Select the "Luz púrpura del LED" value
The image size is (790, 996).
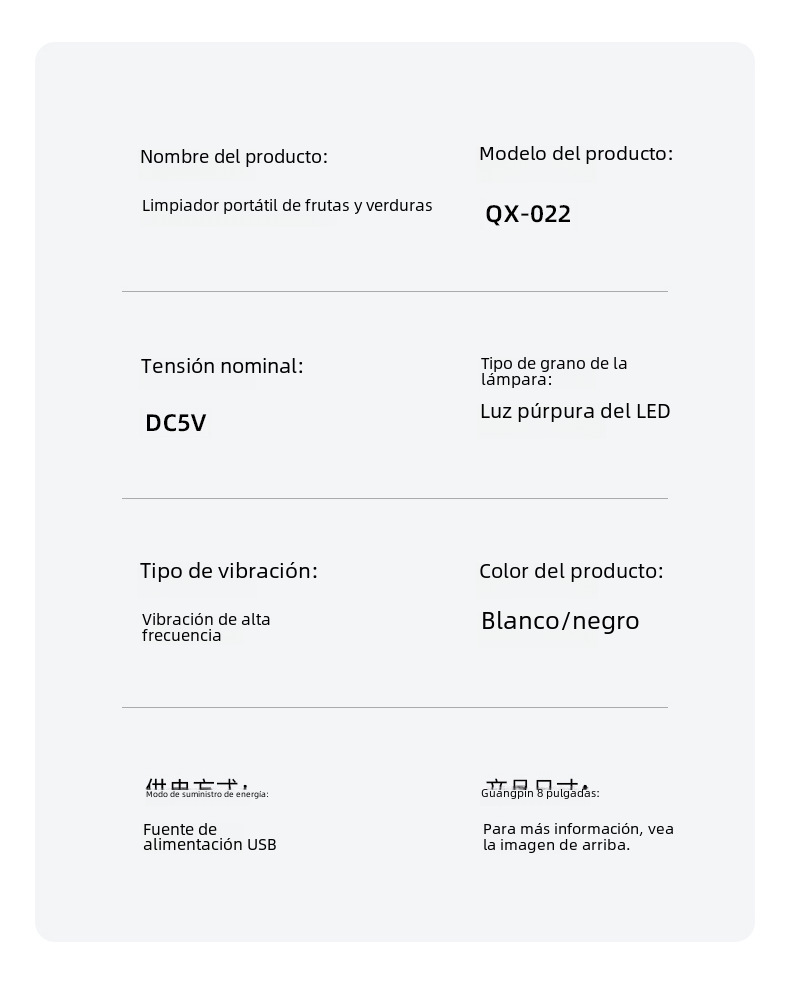point(575,411)
